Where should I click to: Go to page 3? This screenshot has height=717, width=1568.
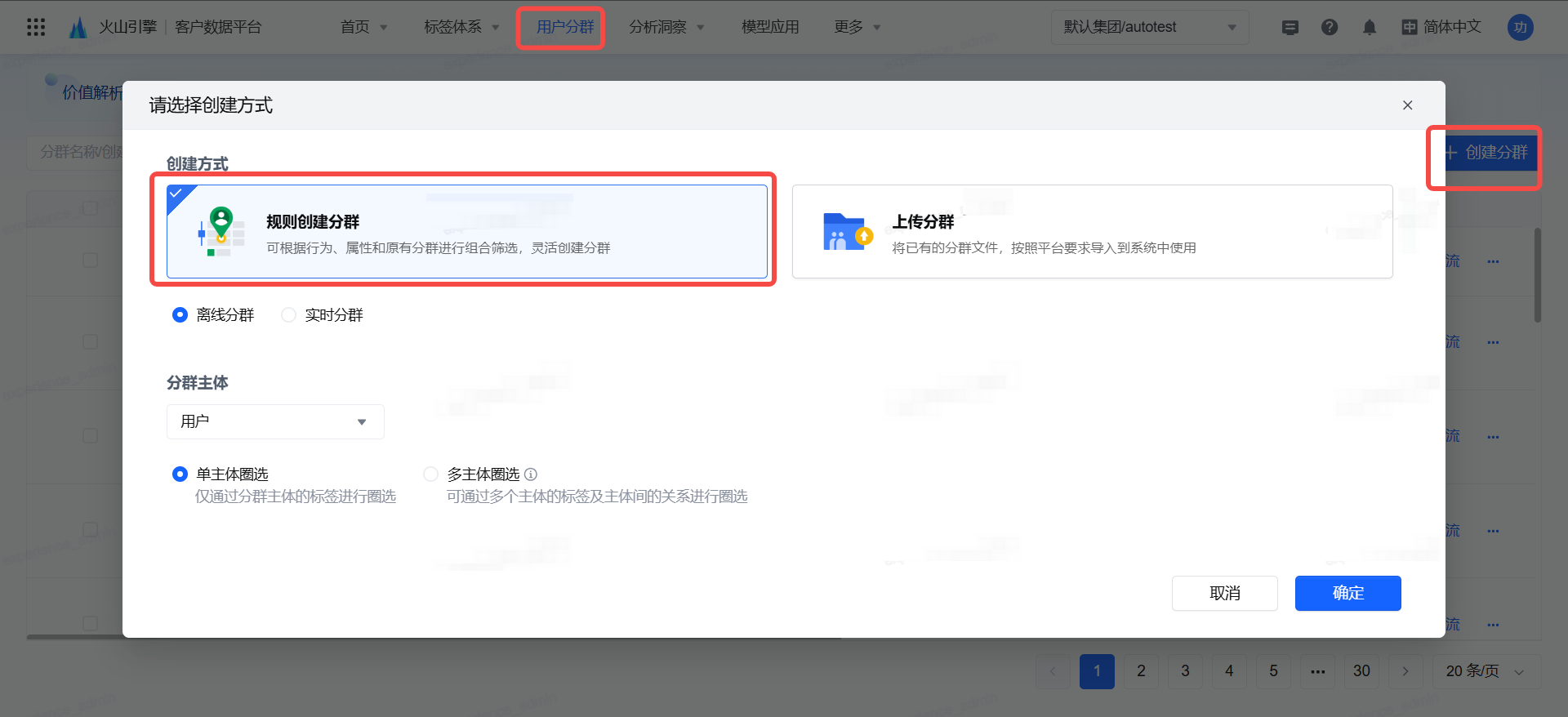click(1185, 671)
